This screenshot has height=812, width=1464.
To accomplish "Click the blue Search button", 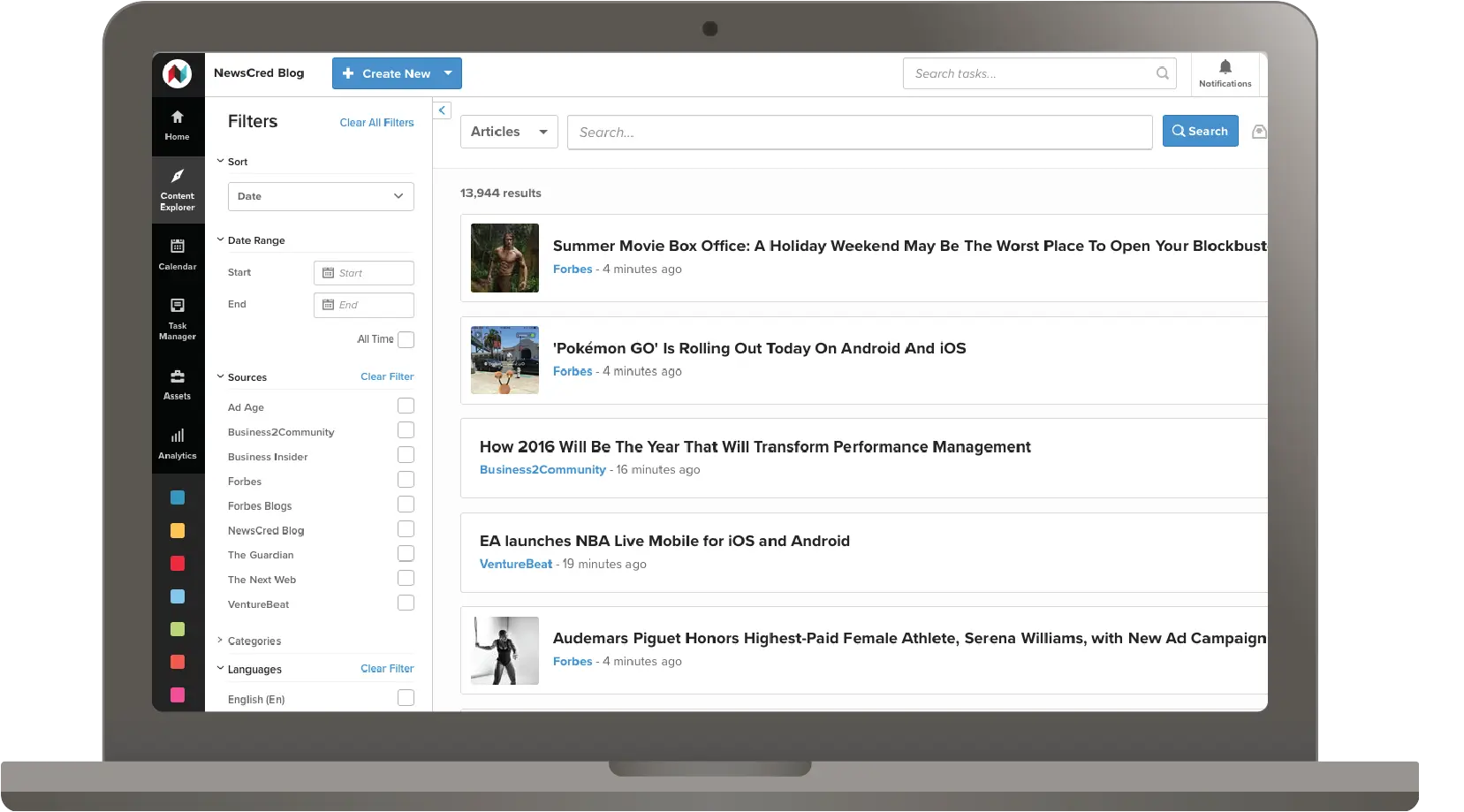I will (x=1200, y=131).
